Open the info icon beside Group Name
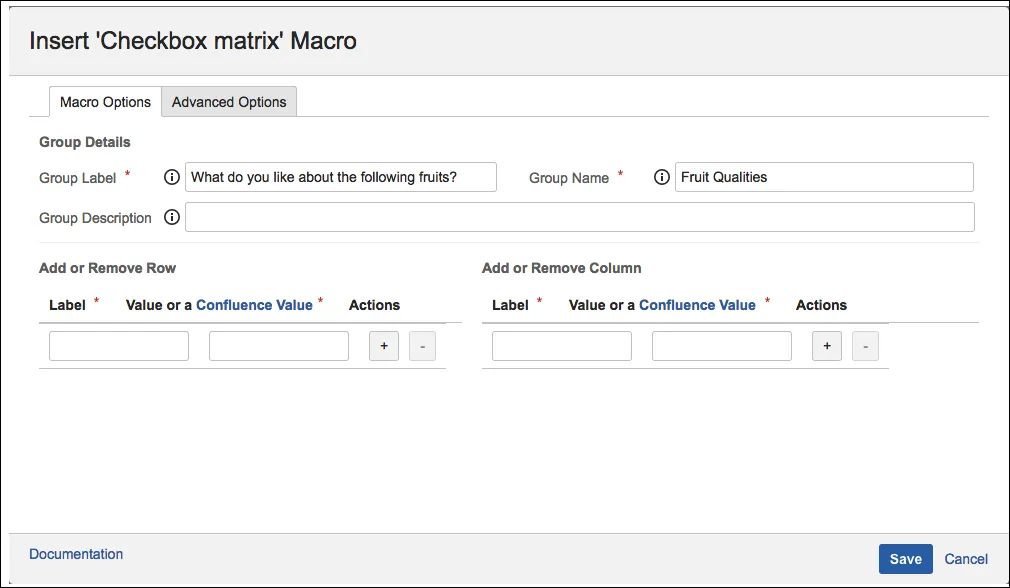The width and height of the screenshot is (1010, 588). [662, 177]
